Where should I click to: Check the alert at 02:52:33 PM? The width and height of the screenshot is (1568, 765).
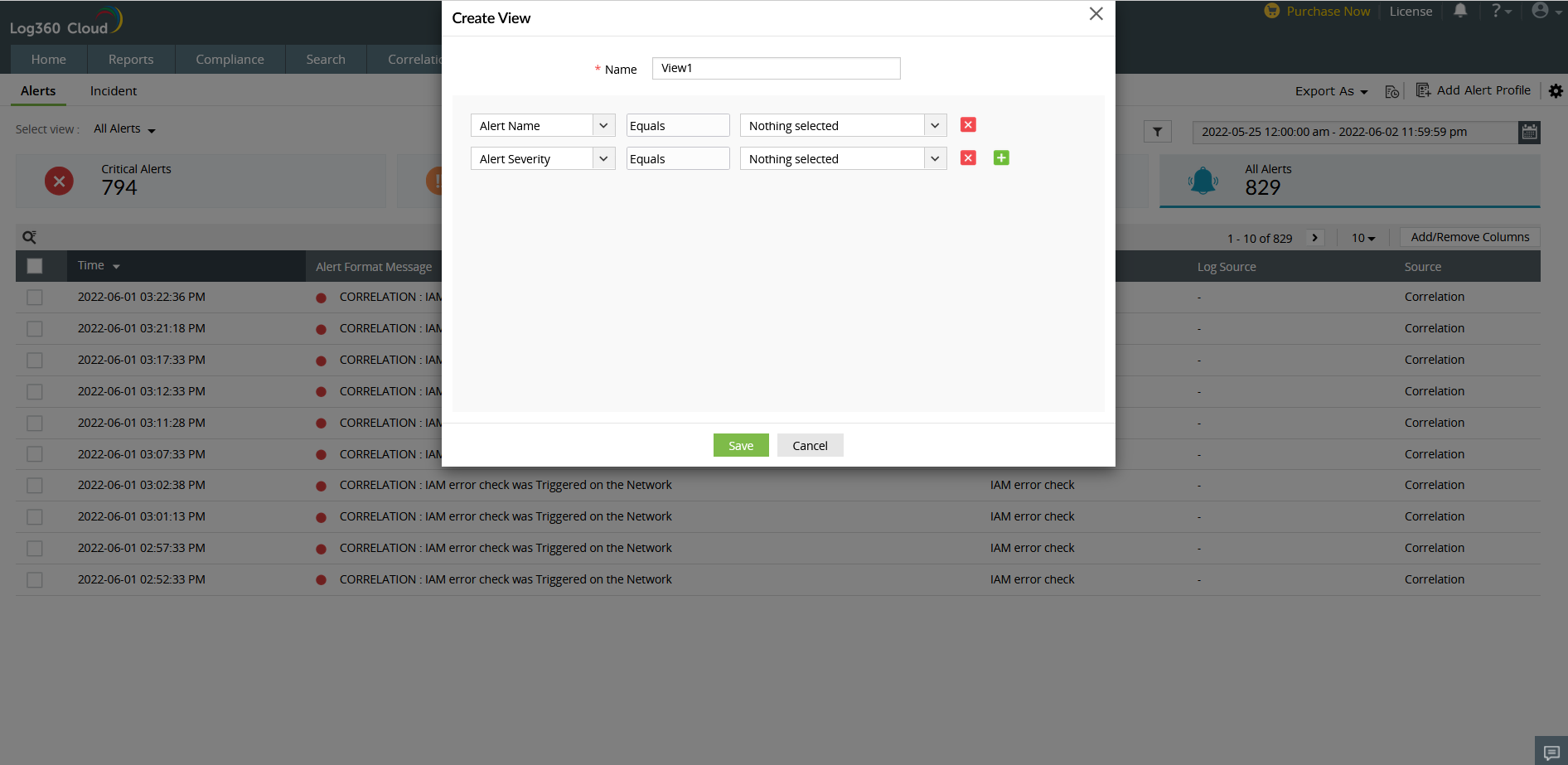click(35, 580)
